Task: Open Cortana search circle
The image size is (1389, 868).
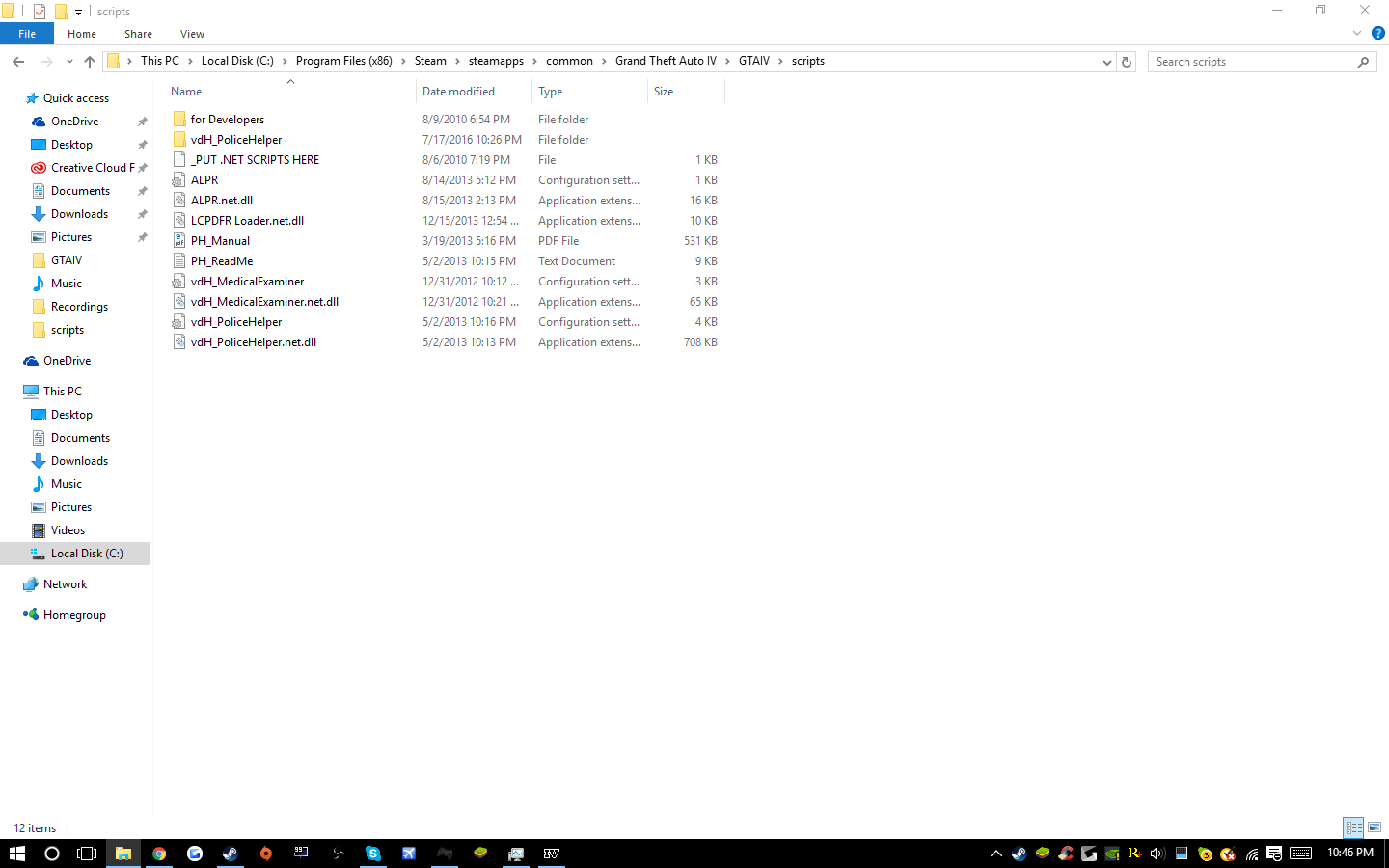Action: click(x=52, y=854)
